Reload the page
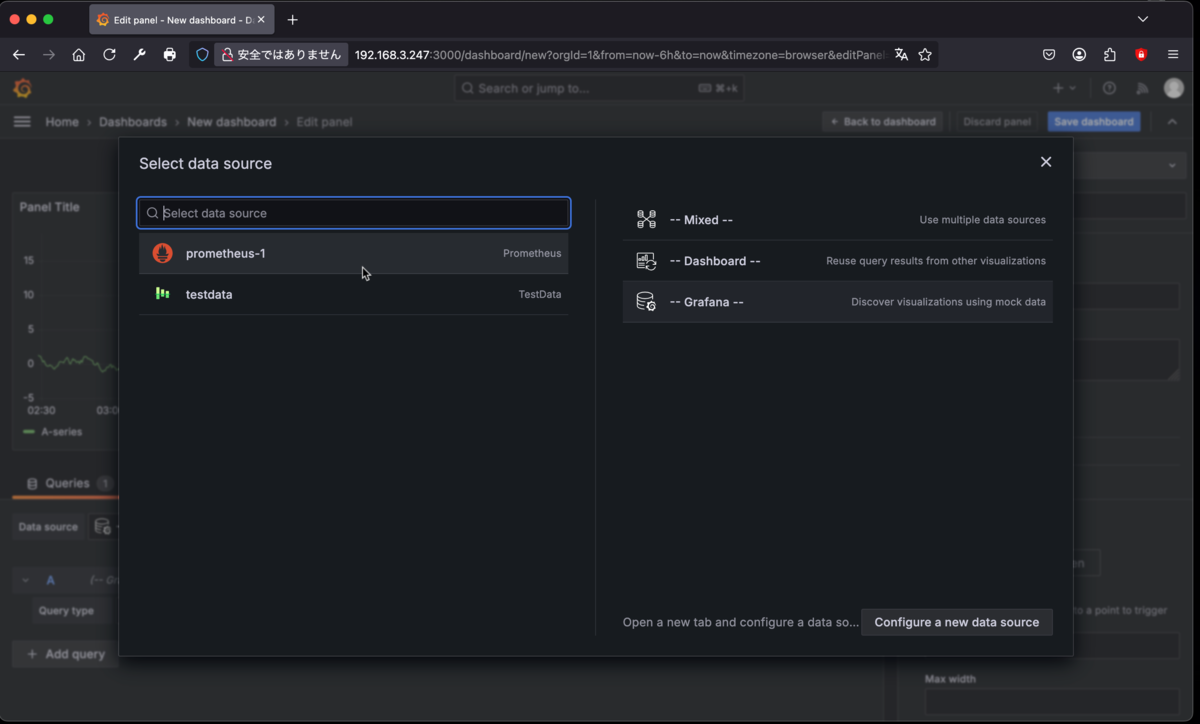 (x=109, y=55)
